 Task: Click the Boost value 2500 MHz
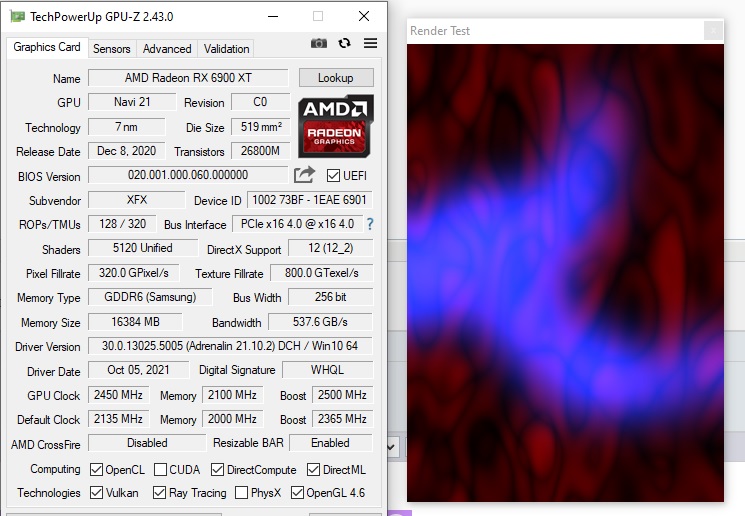pyautogui.click(x=342, y=395)
